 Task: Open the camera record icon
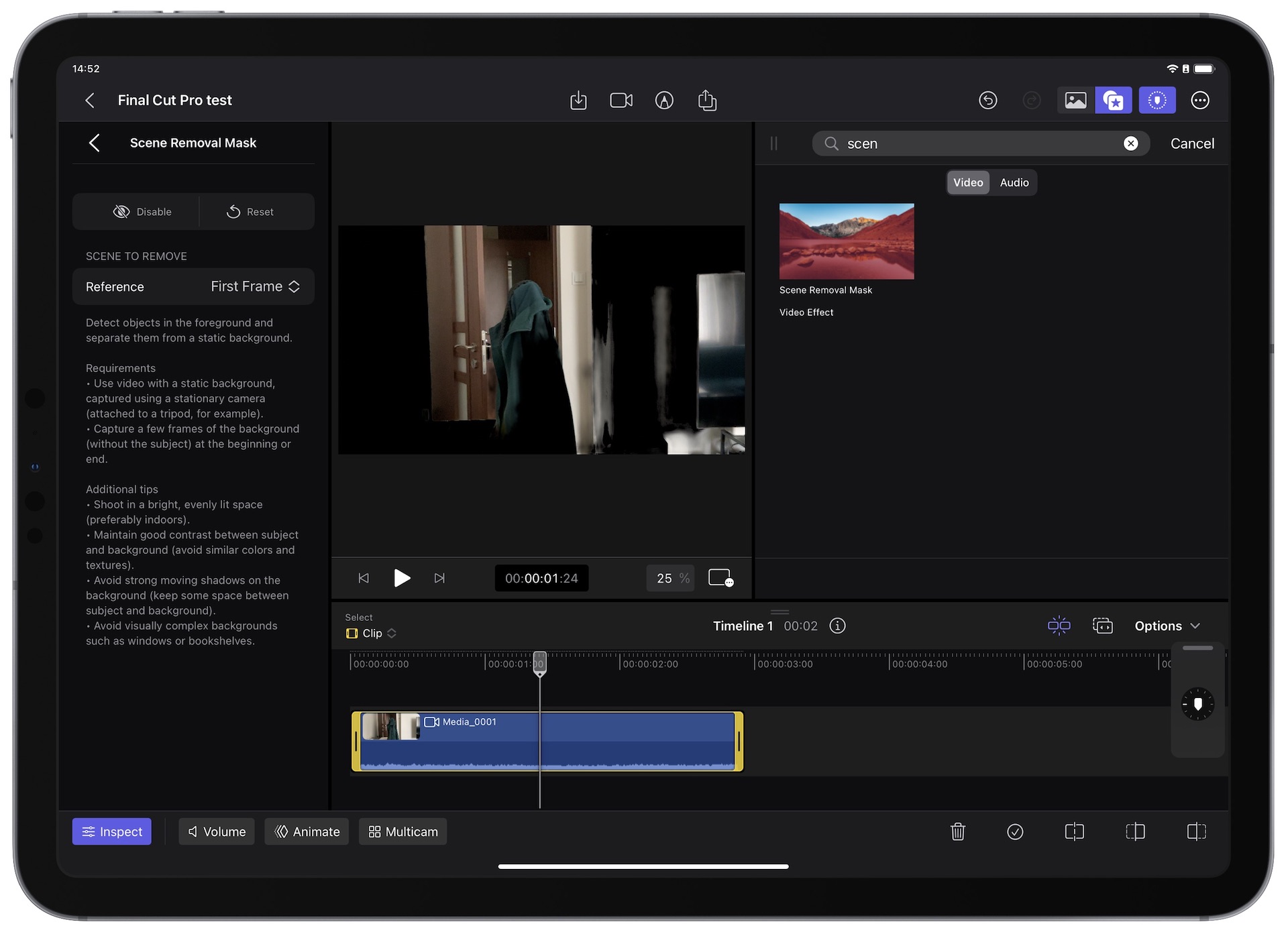click(621, 101)
